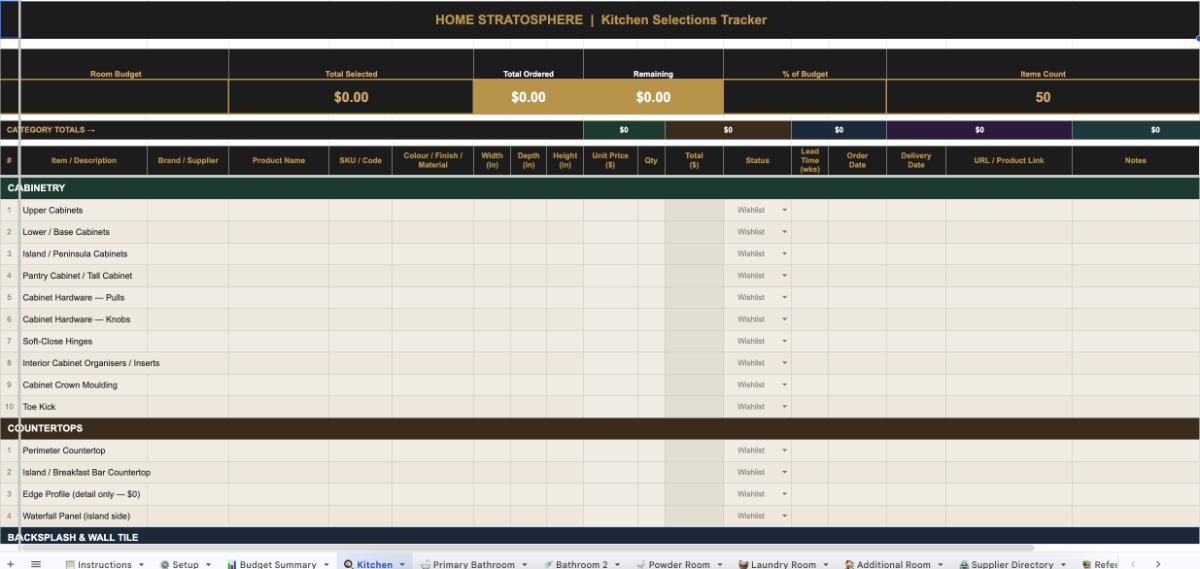Select the Remaining $0.00 cell
This screenshot has height=569, width=1200.
click(x=653, y=97)
